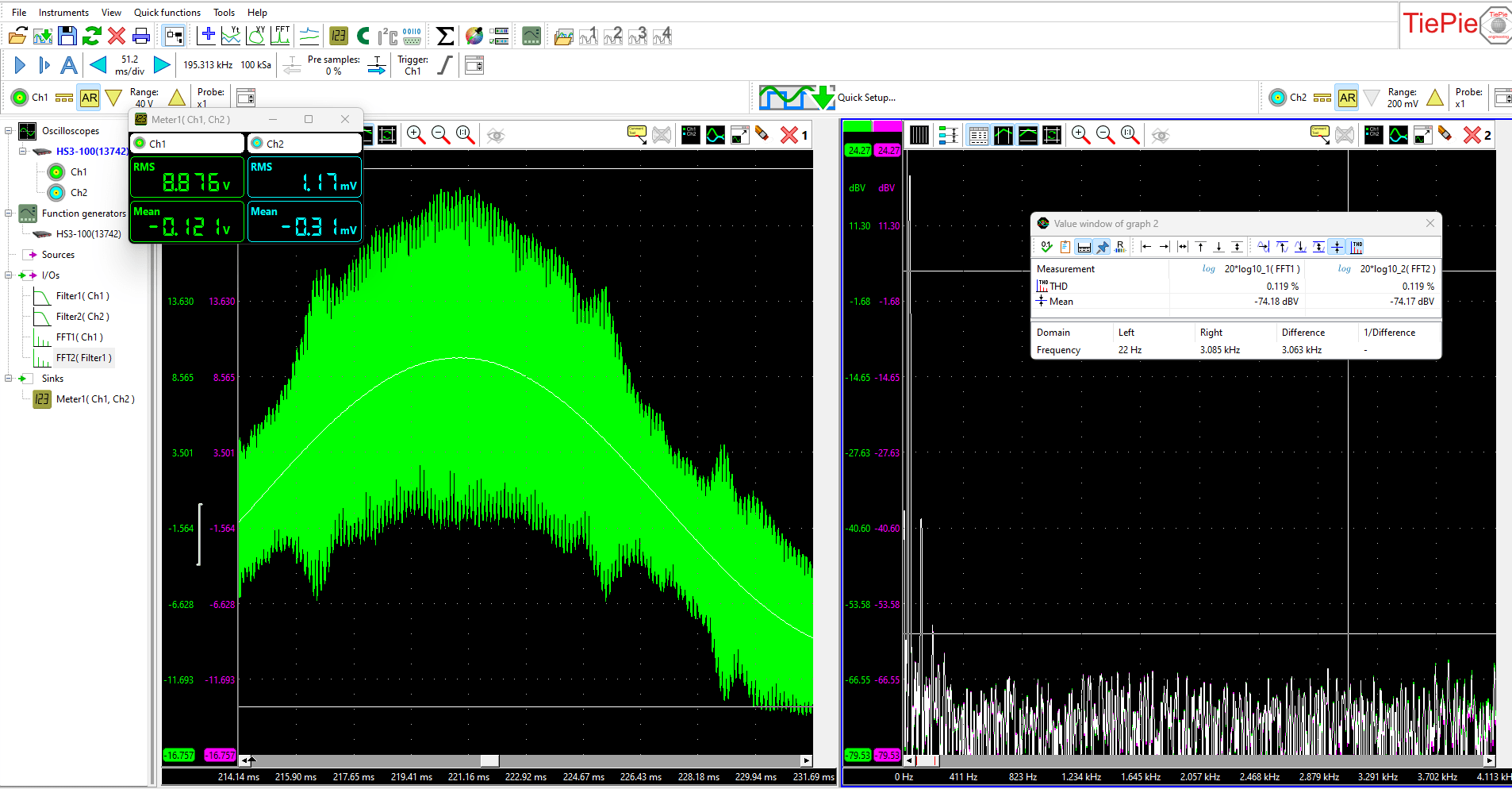Click graph 1 horizontal scrollbar thumb

(489, 761)
